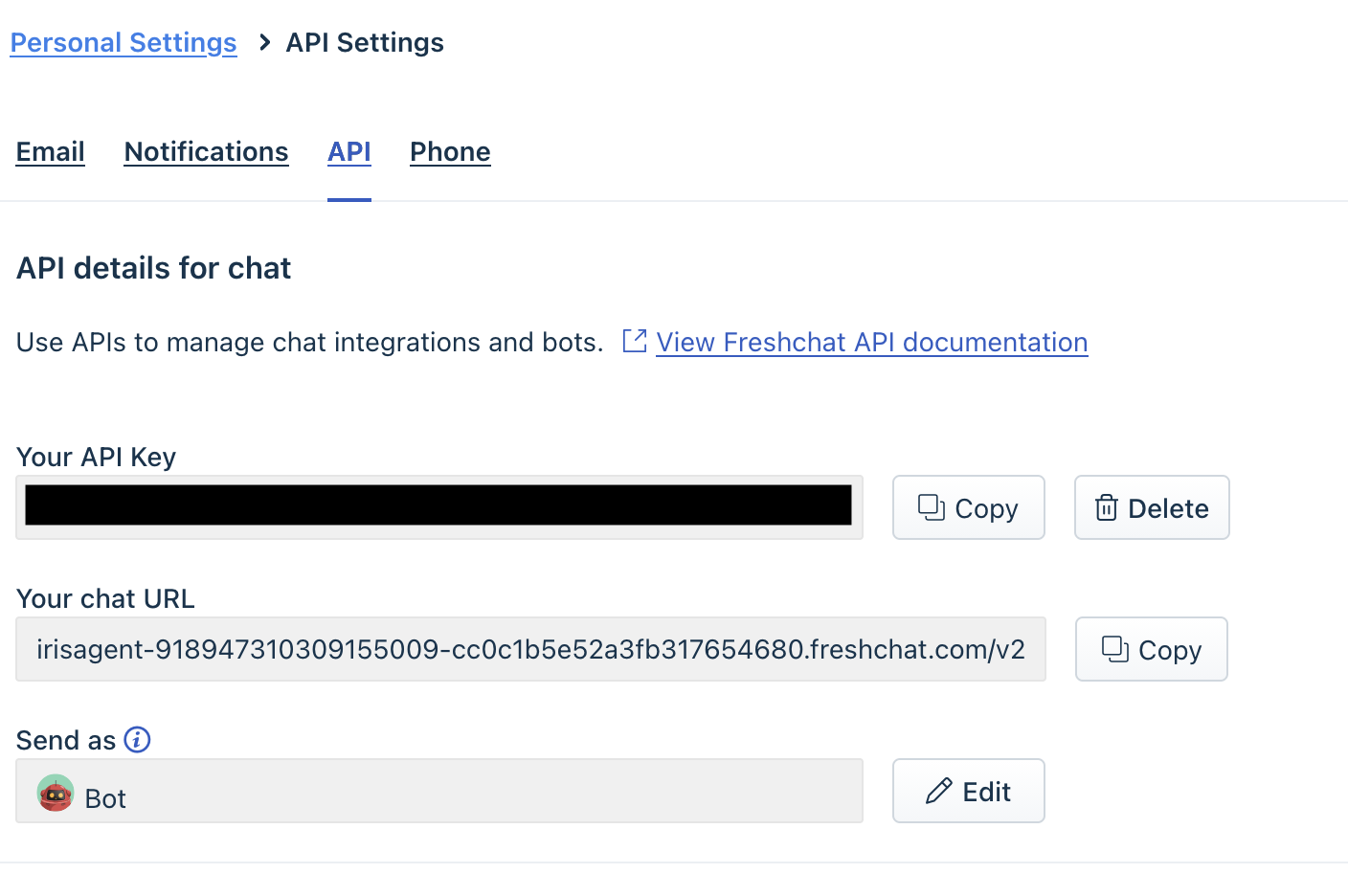
Task: Select the chat URL input field
Action: [530, 649]
